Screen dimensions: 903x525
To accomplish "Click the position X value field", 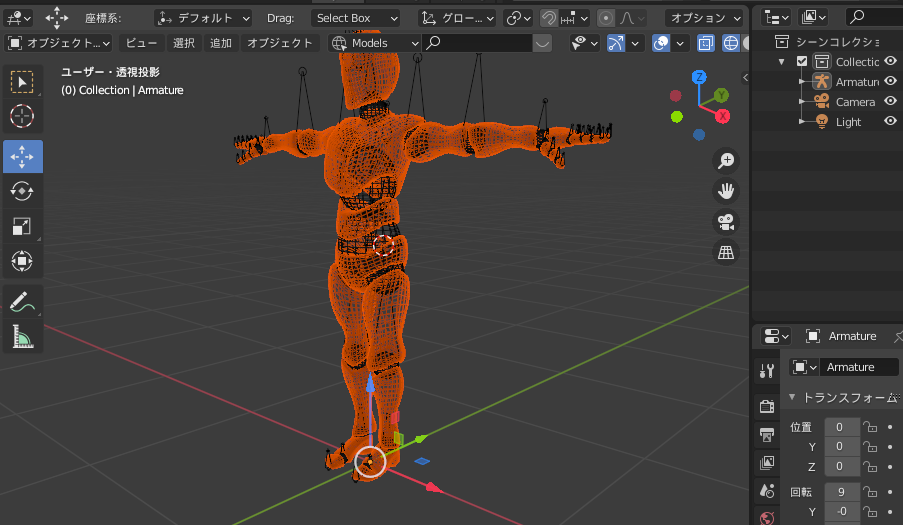I will 840,427.
